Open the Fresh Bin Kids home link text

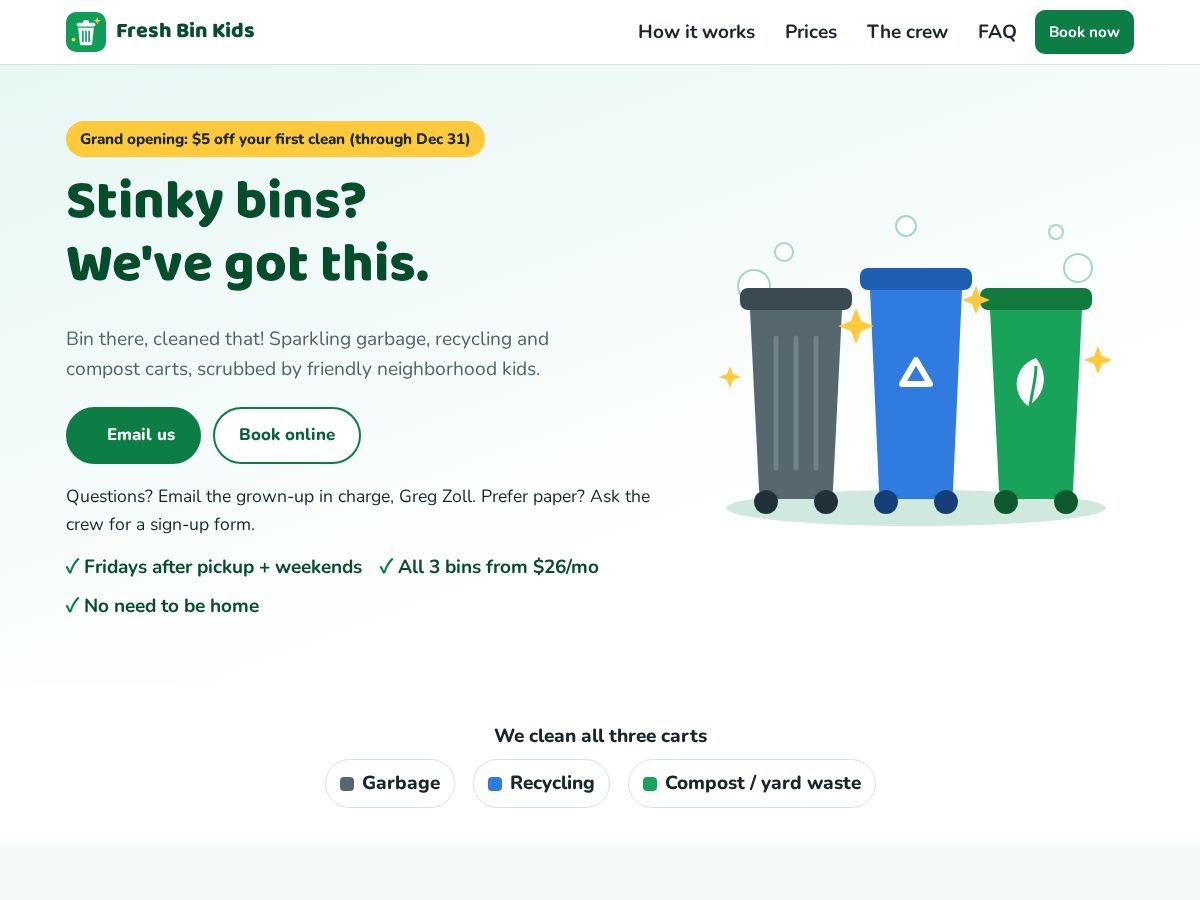point(185,31)
